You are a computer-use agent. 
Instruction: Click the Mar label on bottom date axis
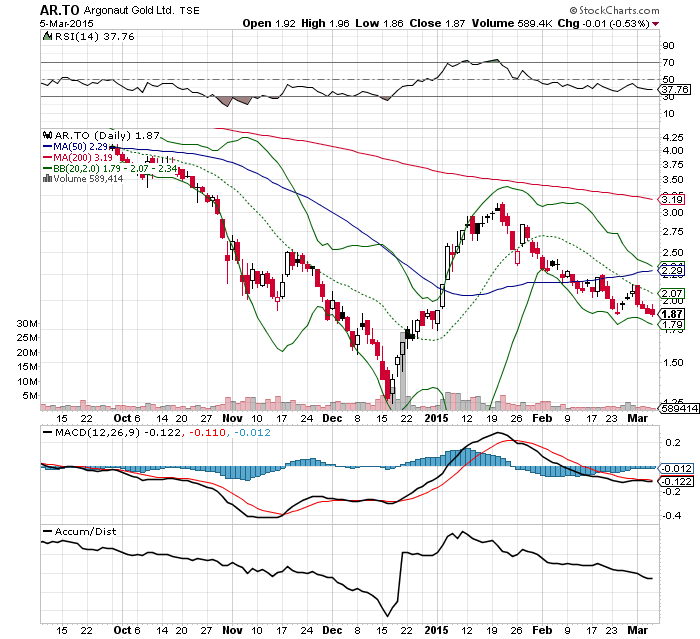(638, 631)
